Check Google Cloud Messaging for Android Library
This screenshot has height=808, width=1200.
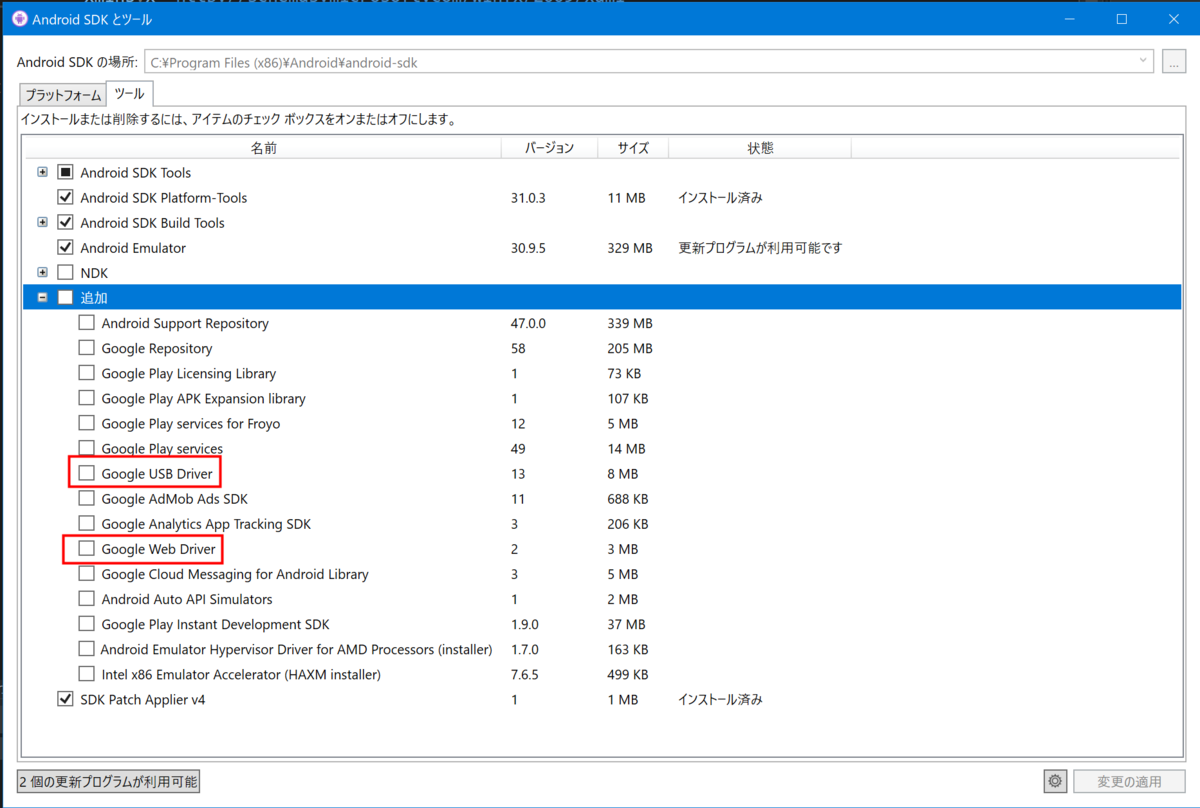[87, 574]
